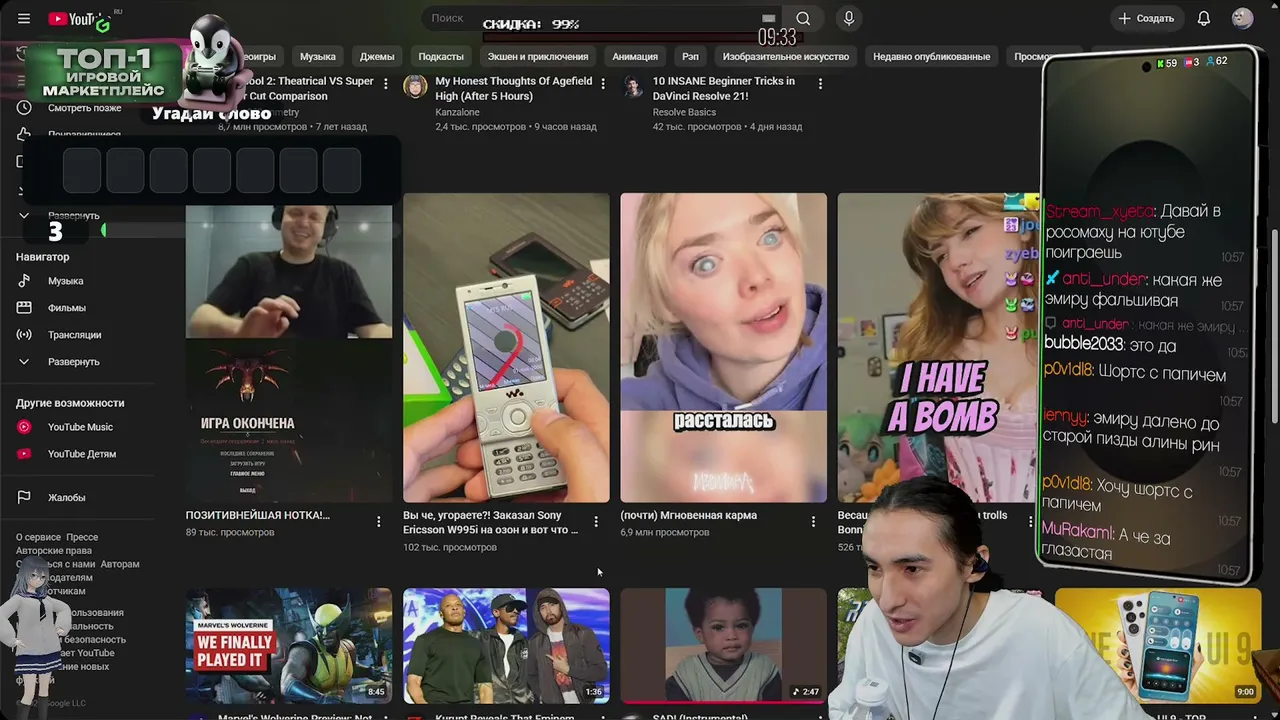Open the Resolve Basics channel name
The width and height of the screenshot is (1280, 720).
click(684, 112)
